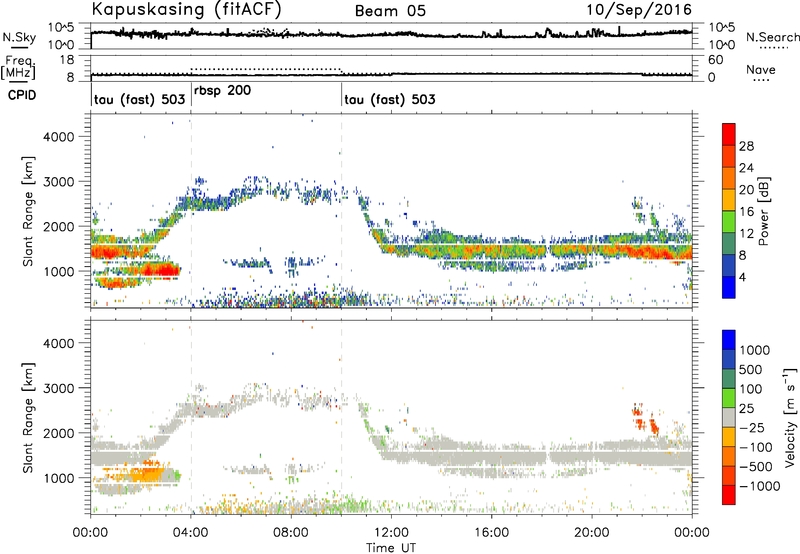Click the -1000 velocity colorbar tick label
The image size is (800, 554).
tap(760, 486)
